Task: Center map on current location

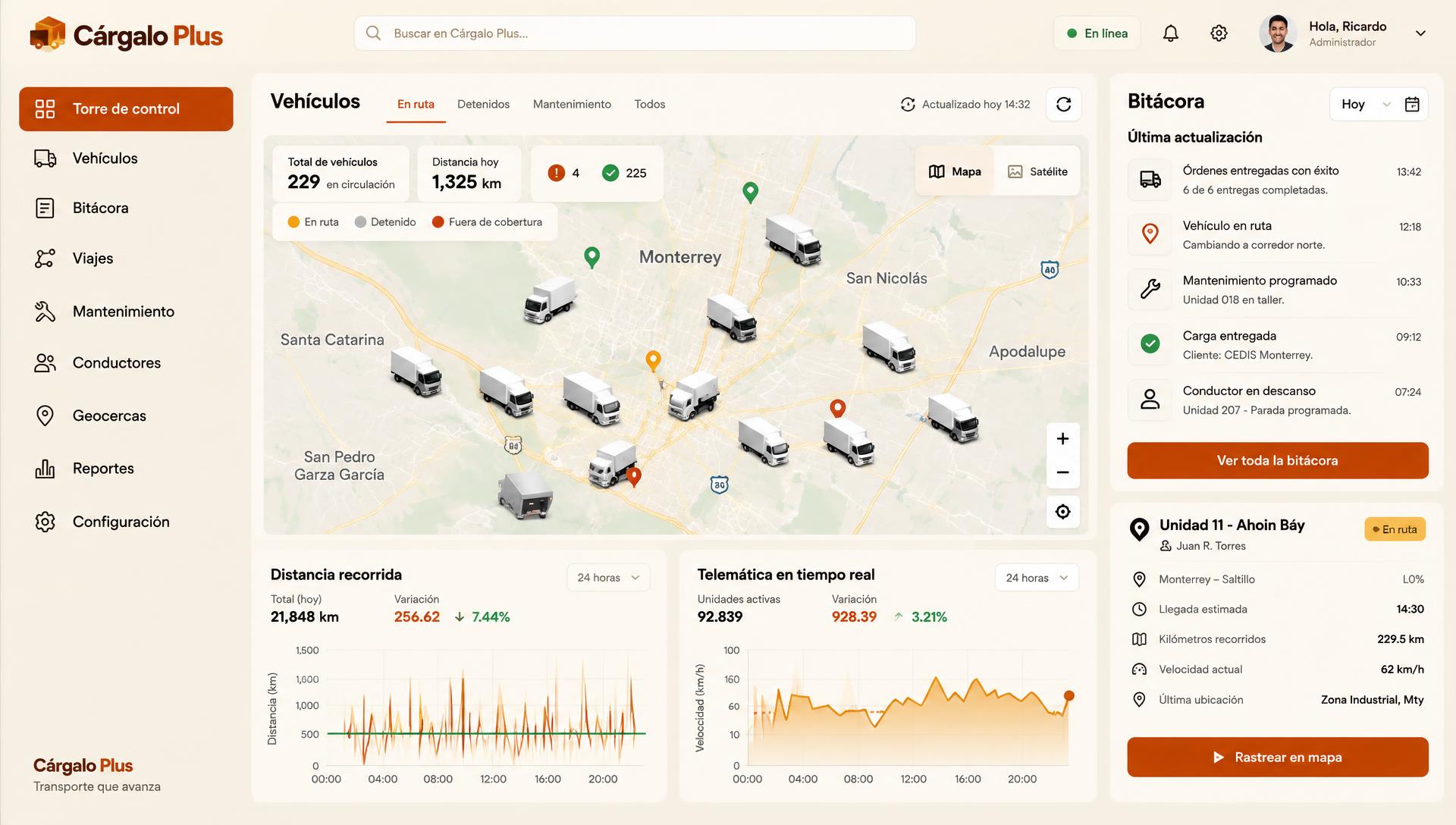Action: tap(1062, 512)
